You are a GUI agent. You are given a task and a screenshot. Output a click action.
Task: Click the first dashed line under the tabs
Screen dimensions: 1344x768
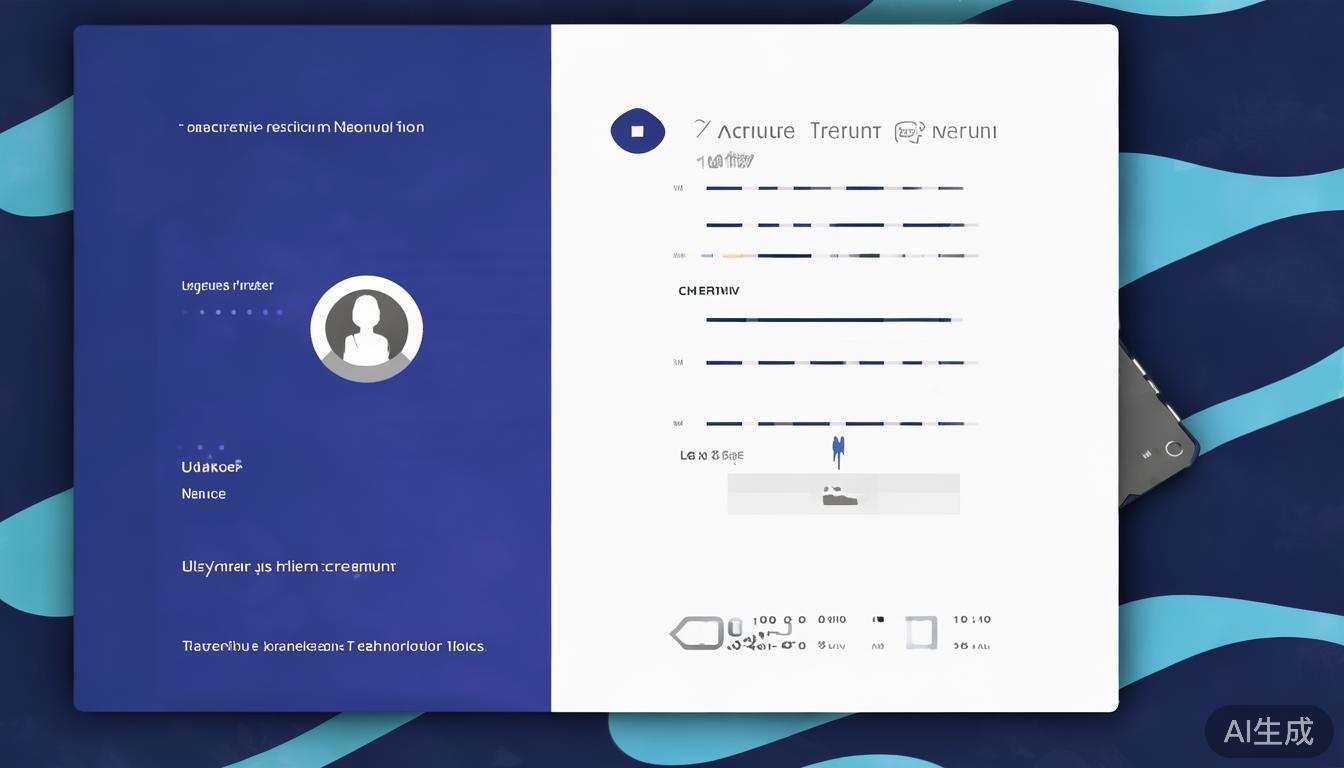pos(835,188)
